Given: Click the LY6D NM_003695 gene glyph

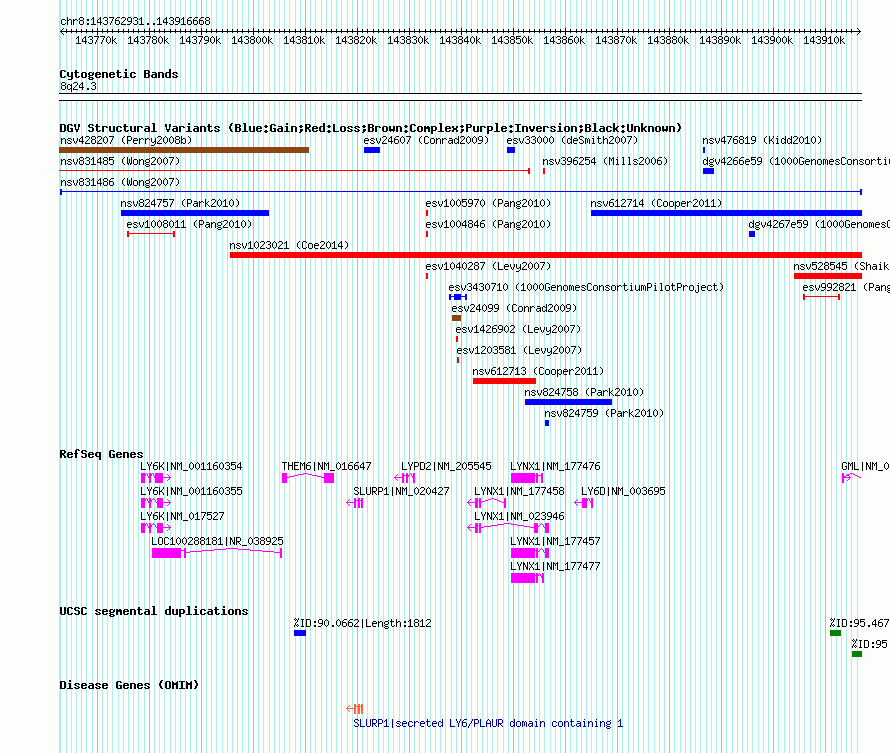Looking at the screenshot, I should click(583, 503).
